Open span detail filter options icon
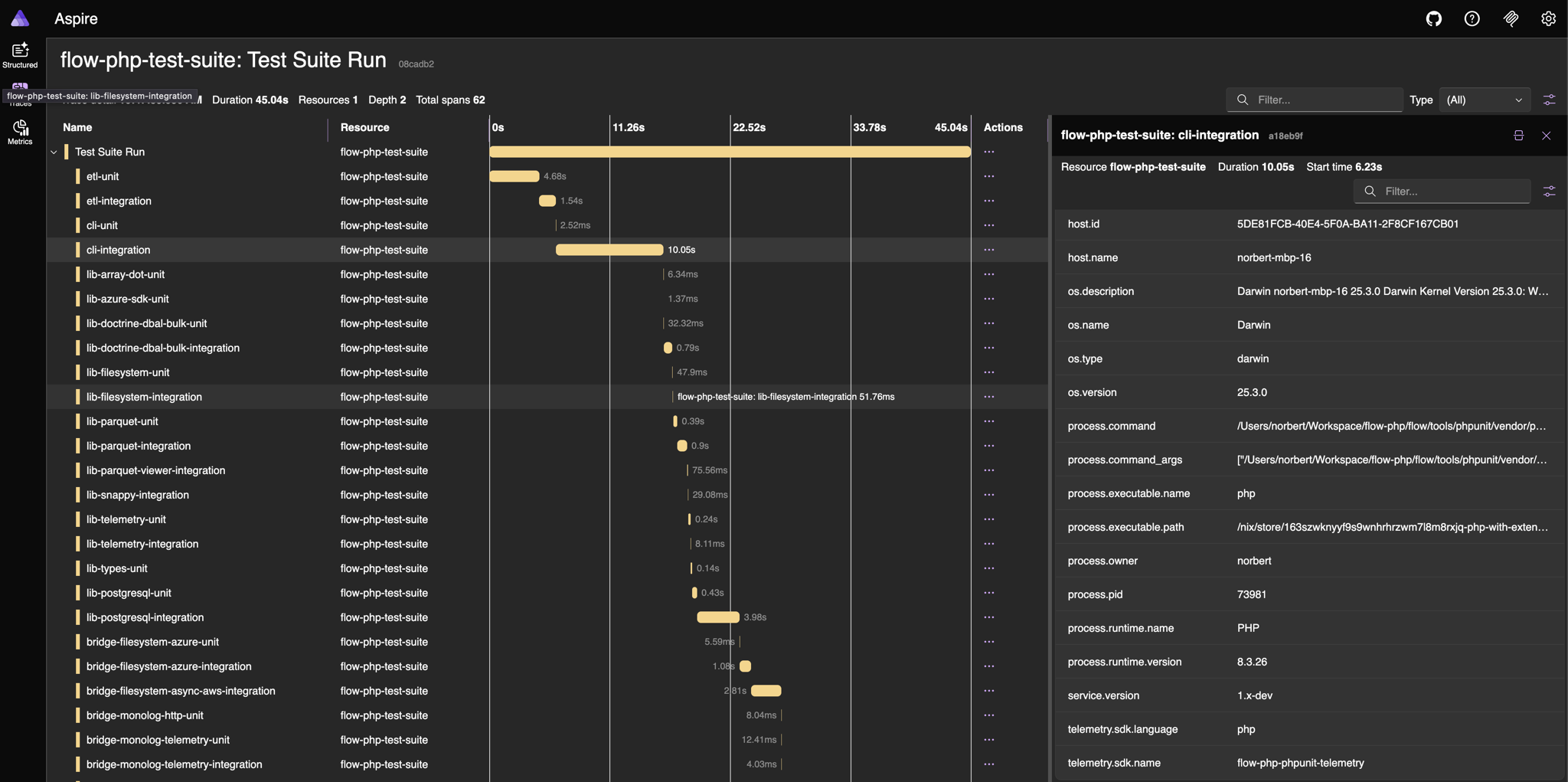The width and height of the screenshot is (1568, 782). tap(1549, 191)
